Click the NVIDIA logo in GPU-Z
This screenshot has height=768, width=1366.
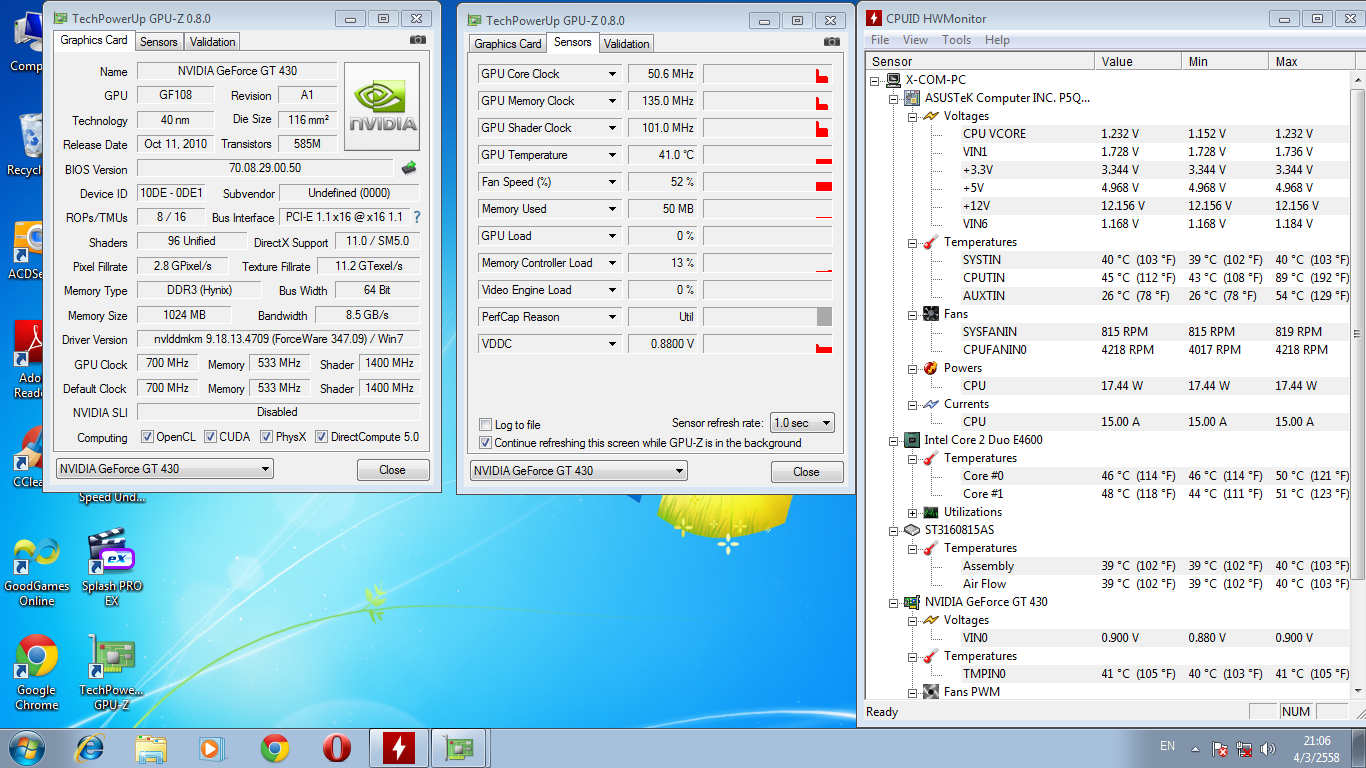(382, 107)
